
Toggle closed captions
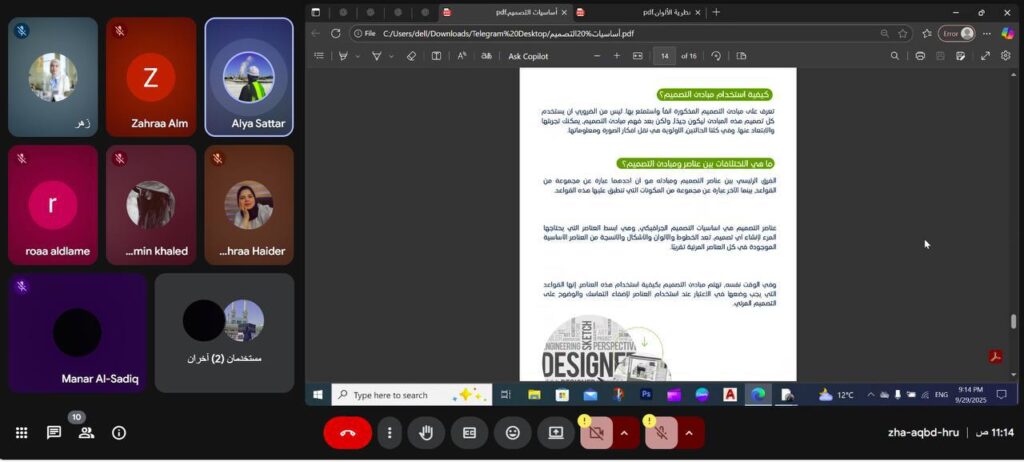(x=469, y=433)
